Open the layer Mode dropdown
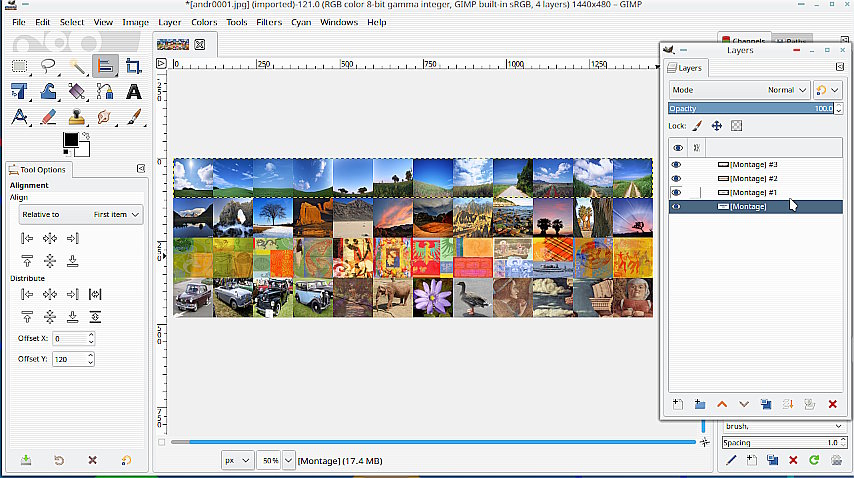 click(x=740, y=90)
